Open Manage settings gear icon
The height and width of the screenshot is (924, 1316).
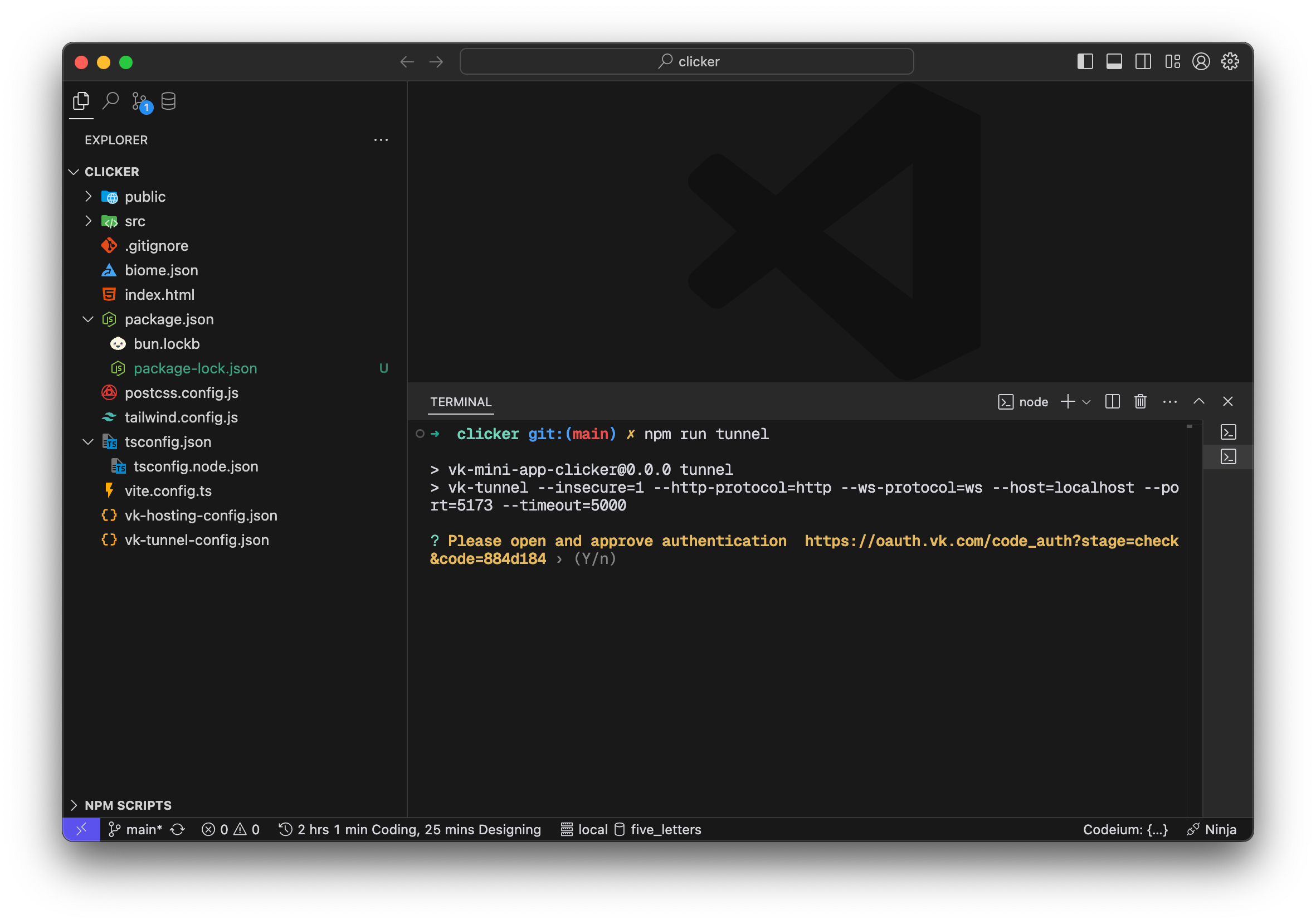tap(1230, 61)
